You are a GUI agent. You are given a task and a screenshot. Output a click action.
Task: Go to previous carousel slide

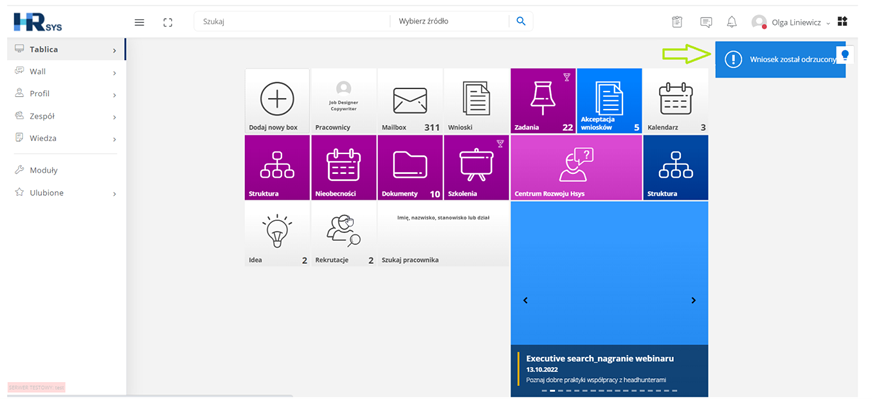(x=526, y=300)
